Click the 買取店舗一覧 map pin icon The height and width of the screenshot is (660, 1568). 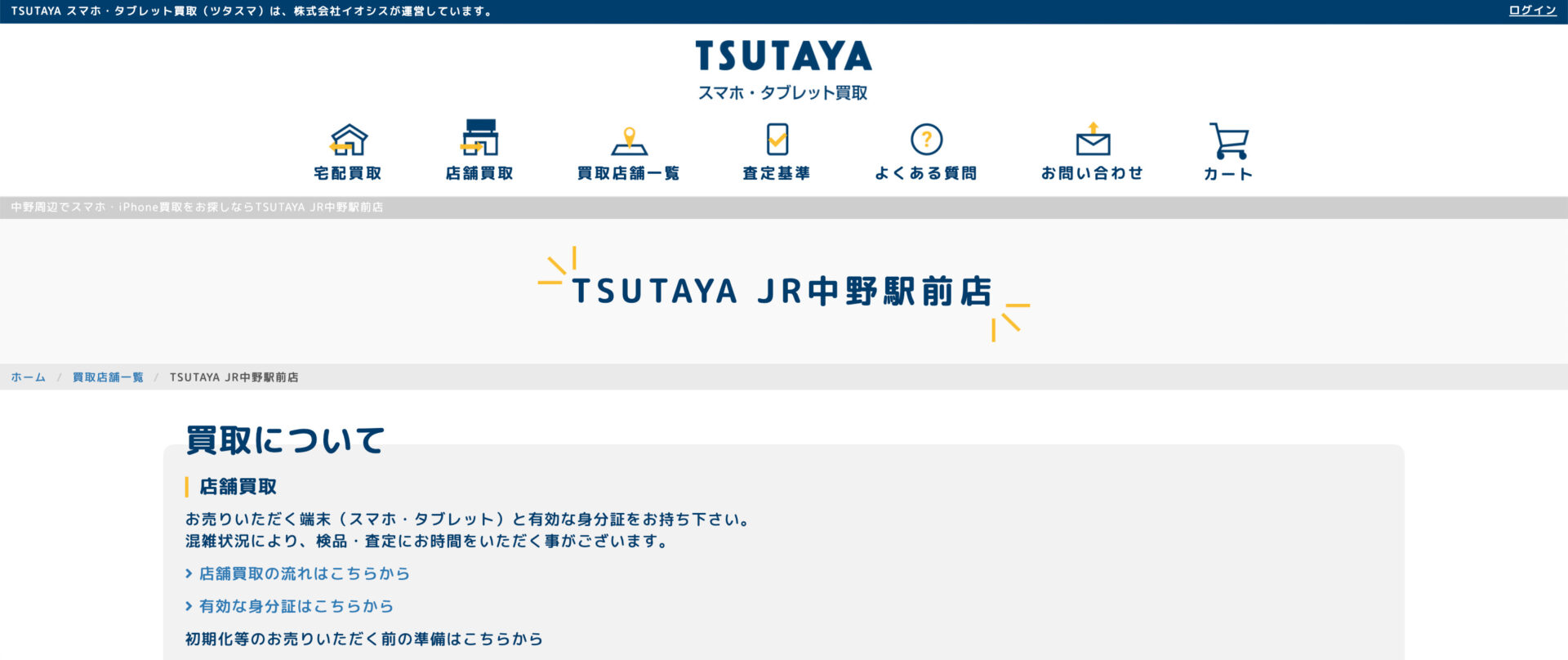tap(629, 140)
